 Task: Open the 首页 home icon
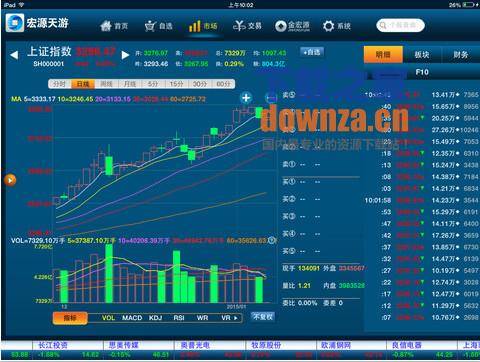106,26
